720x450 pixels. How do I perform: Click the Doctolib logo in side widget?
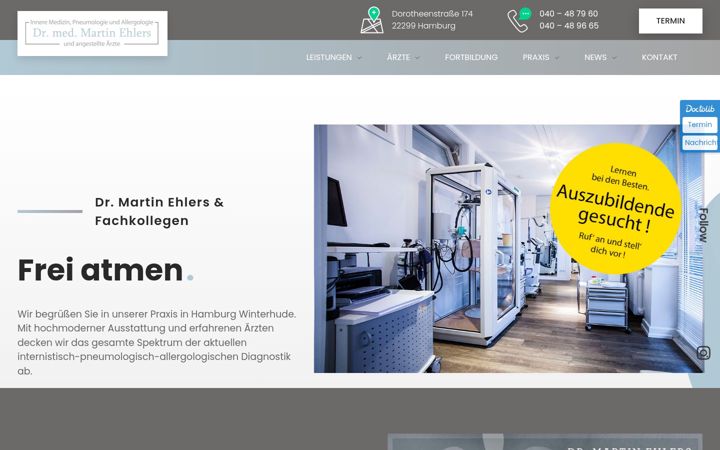pos(700,109)
